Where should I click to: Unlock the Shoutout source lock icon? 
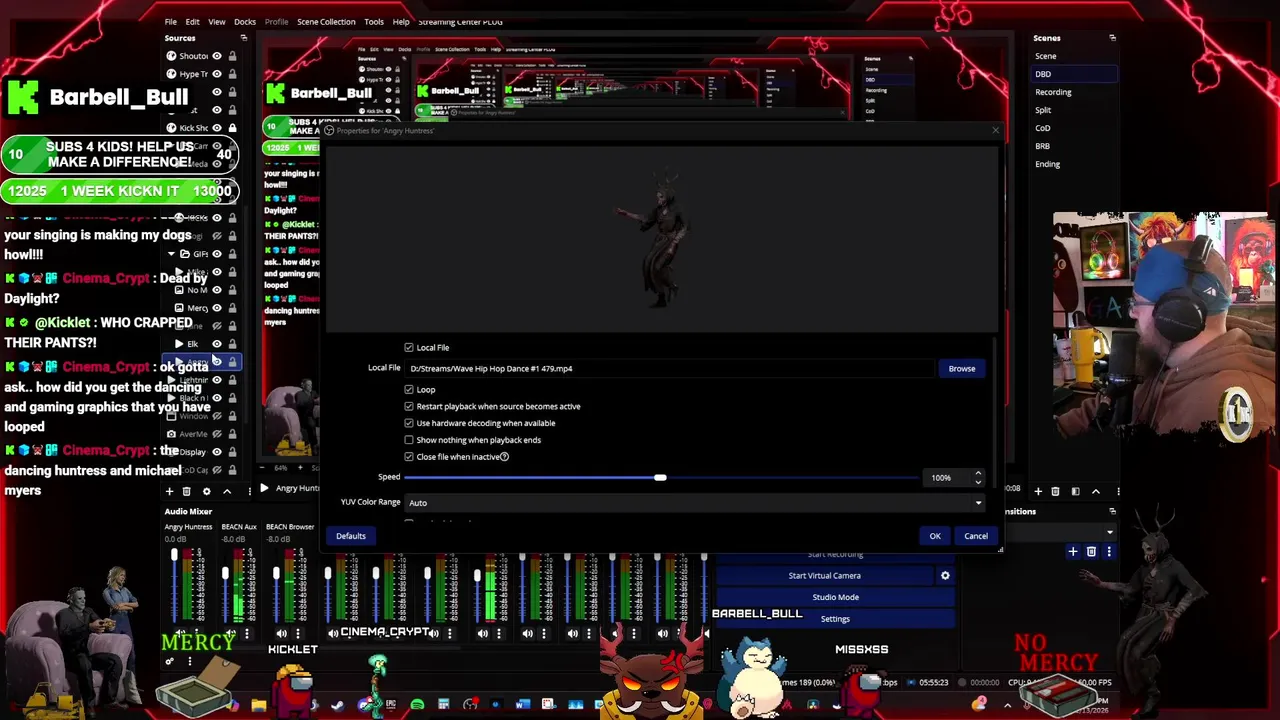pos(232,56)
